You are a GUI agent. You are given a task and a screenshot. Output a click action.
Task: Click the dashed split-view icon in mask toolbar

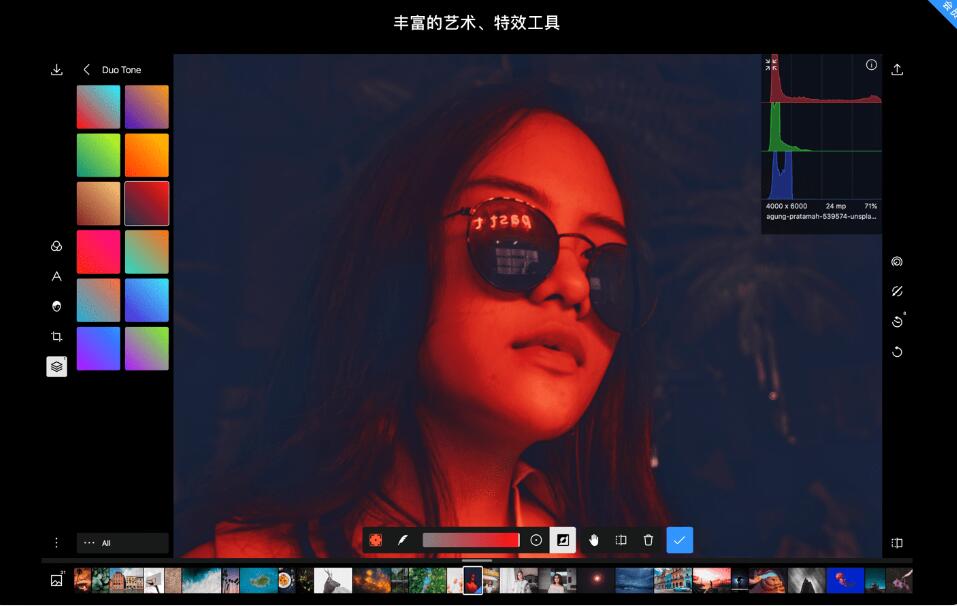[621, 540]
